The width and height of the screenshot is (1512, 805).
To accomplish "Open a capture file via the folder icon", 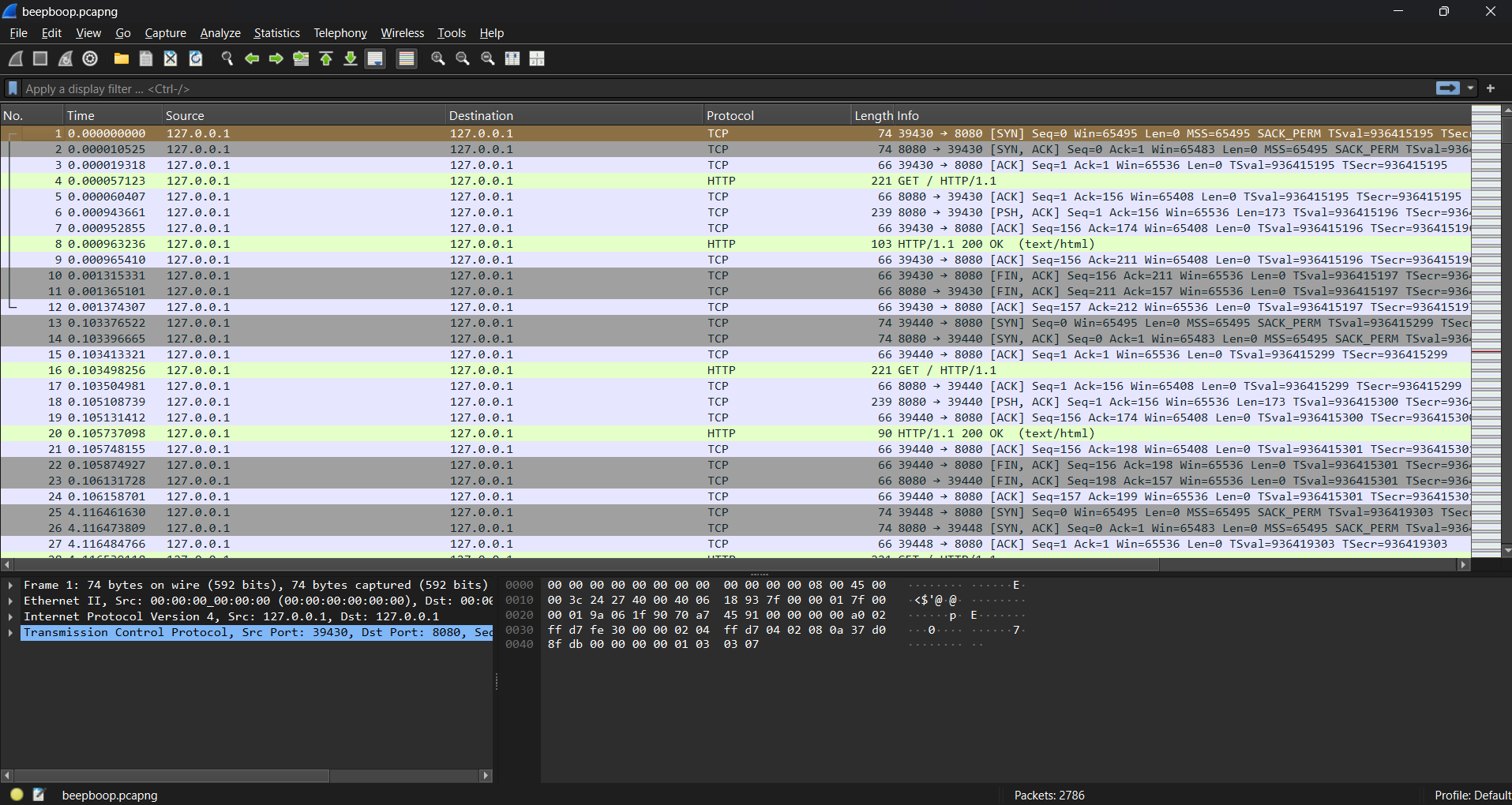I will (x=121, y=58).
